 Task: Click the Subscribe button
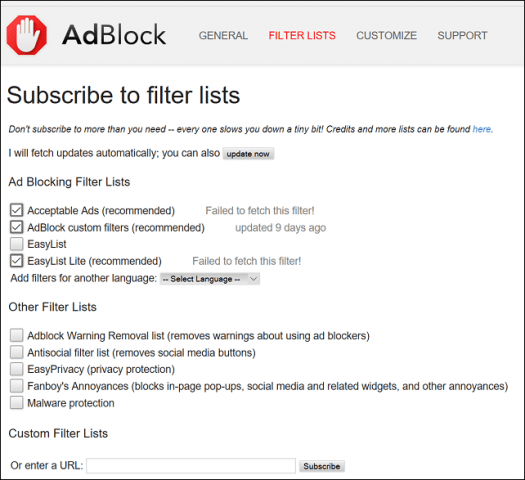[322, 466]
